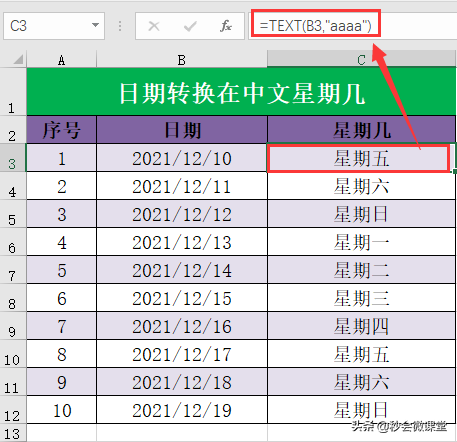Select row 12 header

point(13,410)
